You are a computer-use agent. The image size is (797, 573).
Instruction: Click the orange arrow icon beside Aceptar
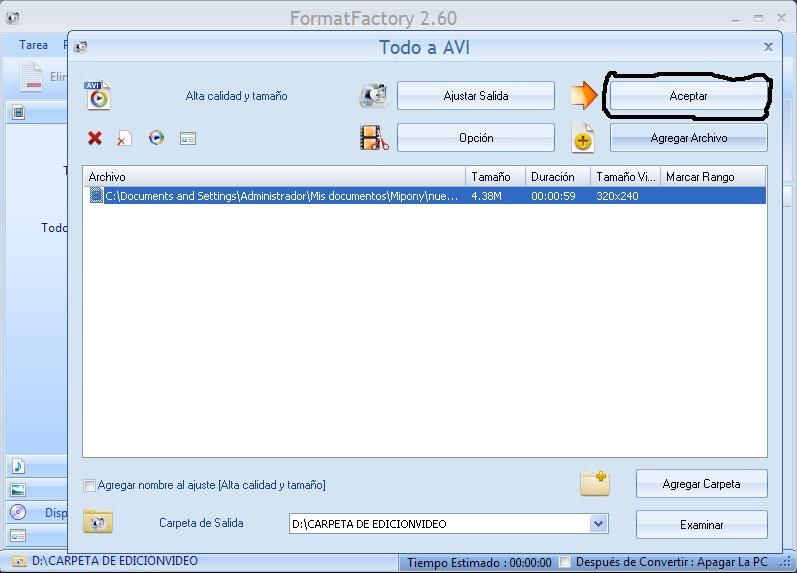point(584,96)
